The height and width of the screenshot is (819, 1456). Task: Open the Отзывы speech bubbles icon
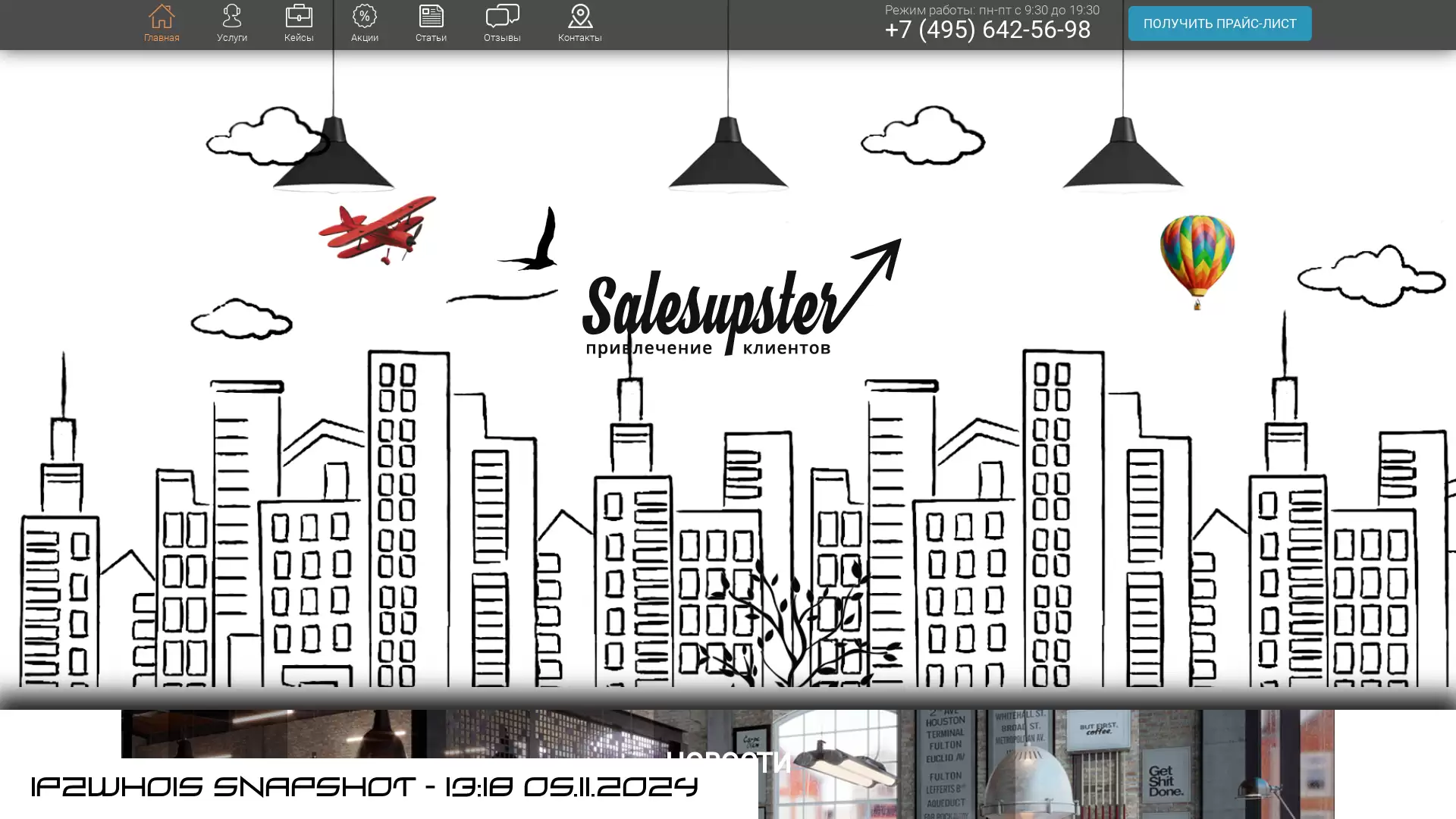click(x=502, y=16)
